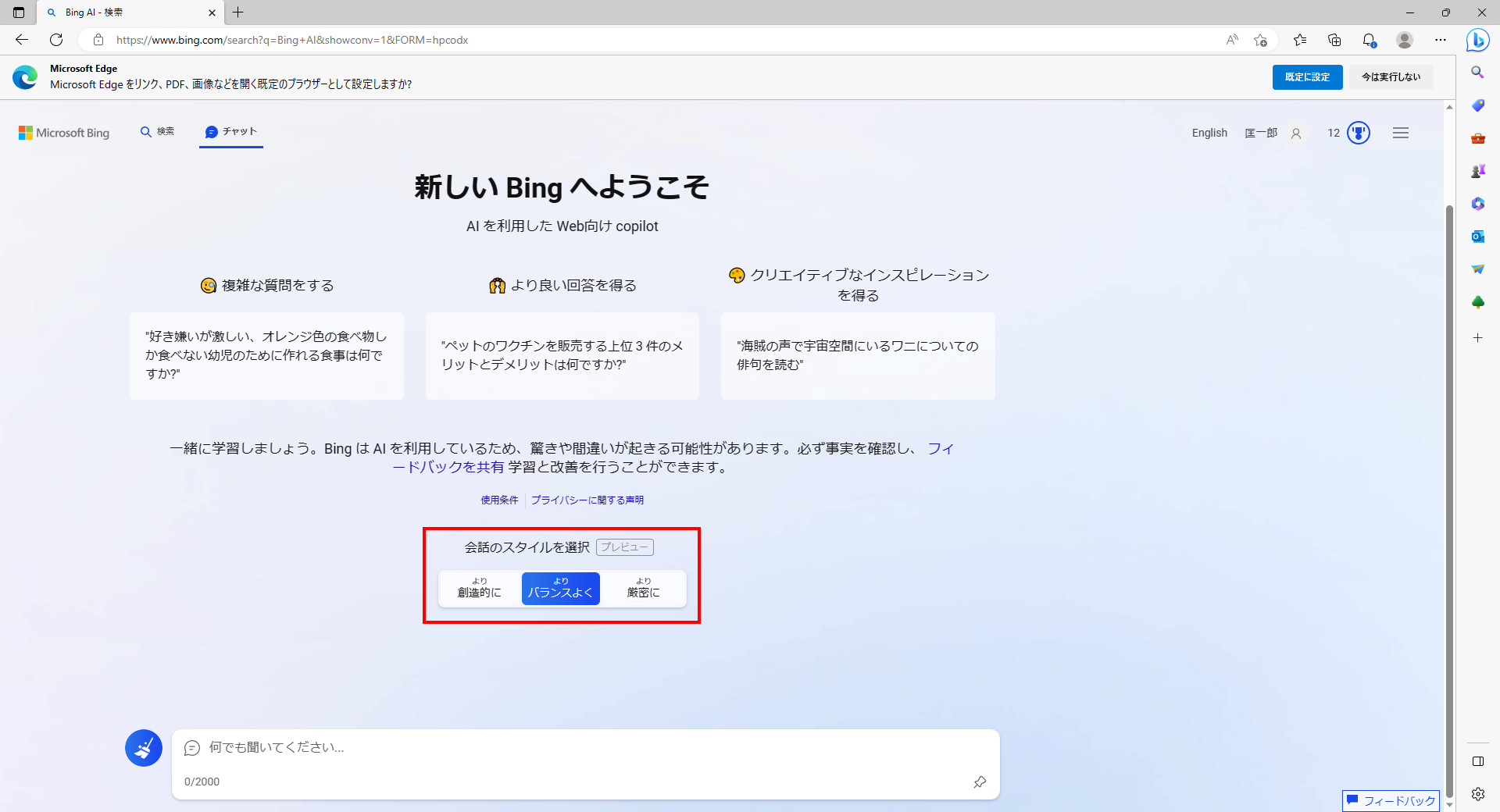Open sidebar Tools briefcase icon
The image size is (1500, 812).
click(x=1477, y=138)
